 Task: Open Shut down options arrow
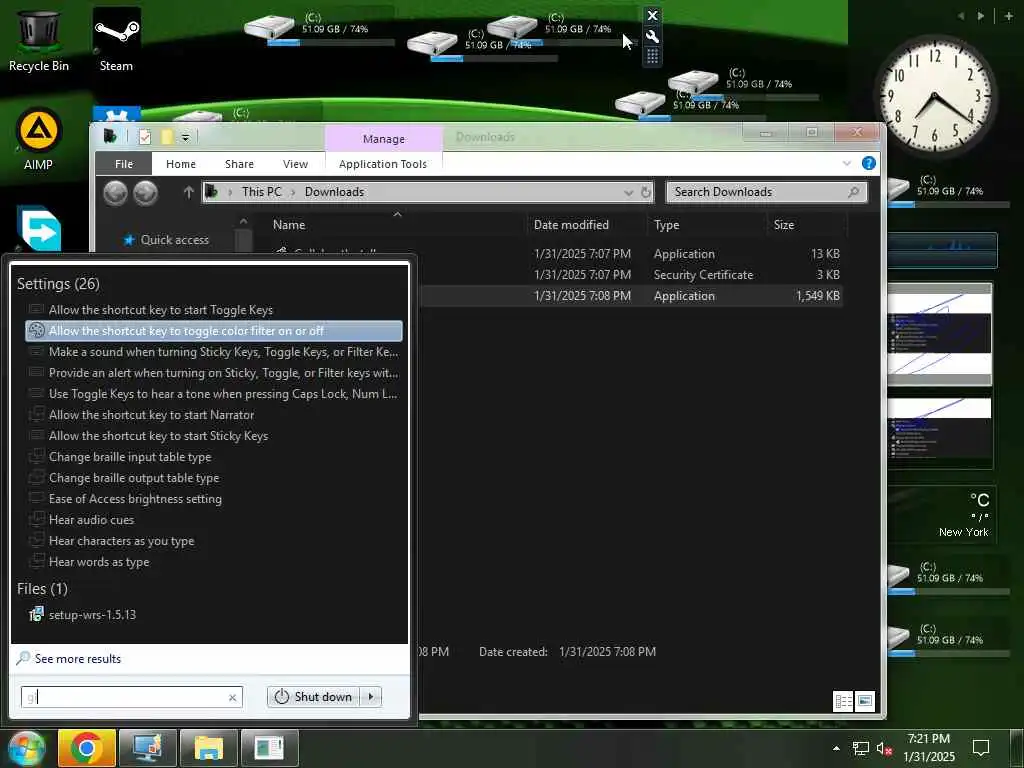pos(371,697)
